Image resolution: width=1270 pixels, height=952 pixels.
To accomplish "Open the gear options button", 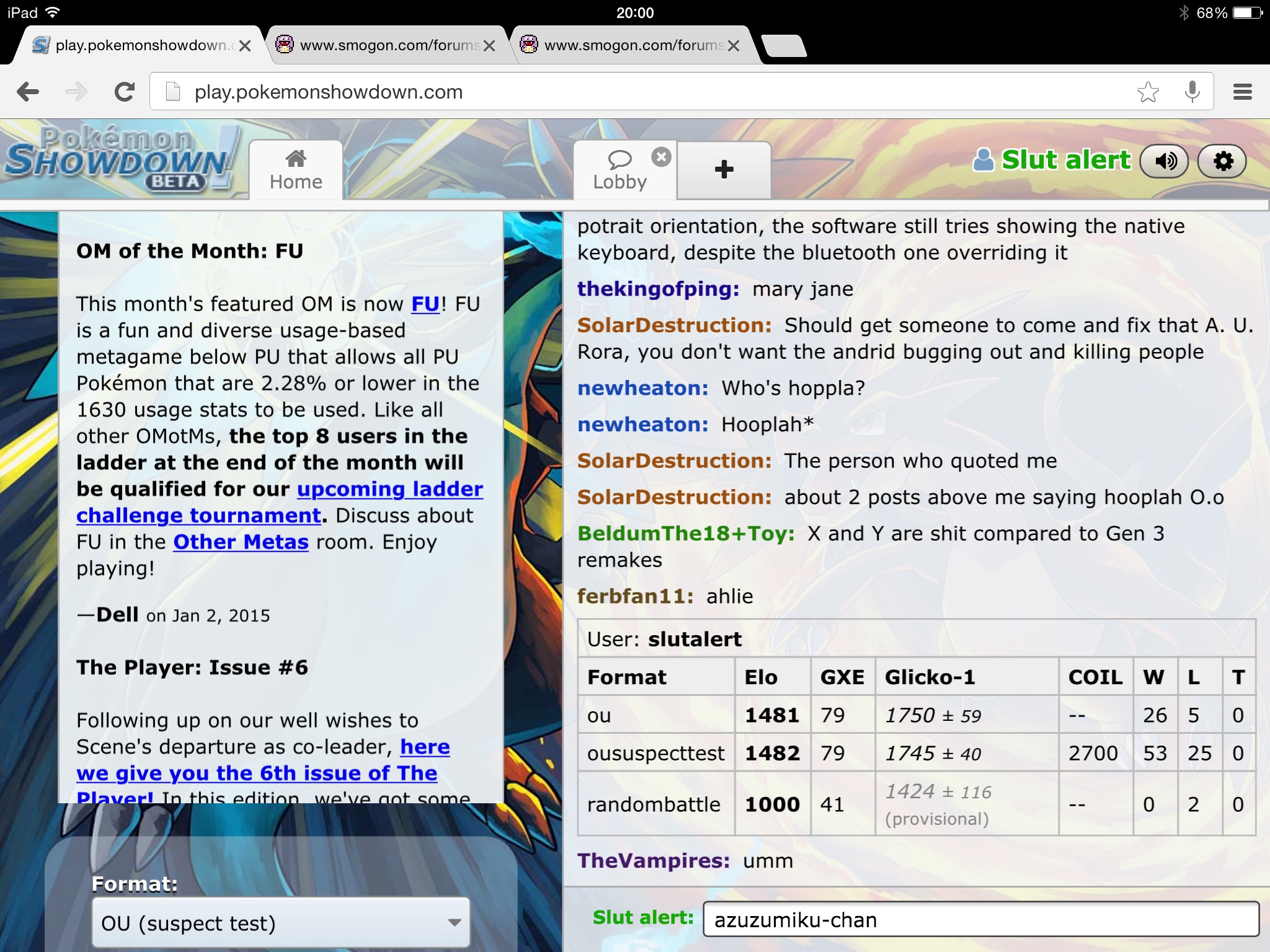I will 1222,162.
